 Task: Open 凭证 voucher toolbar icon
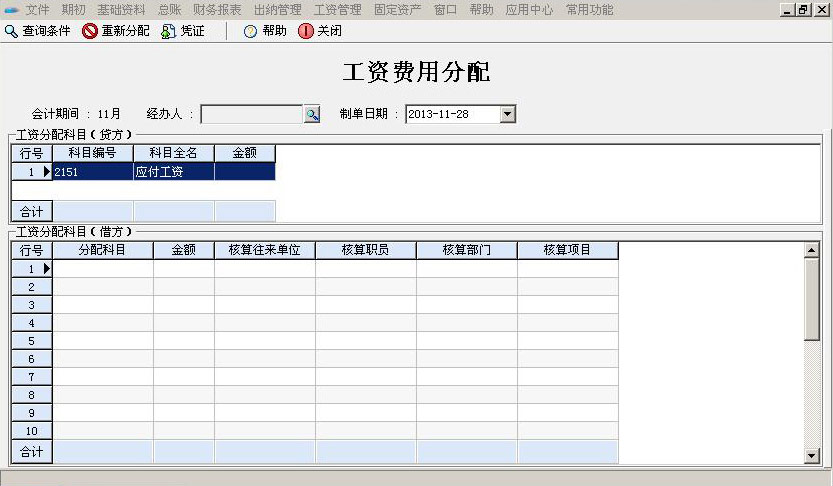point(168,31)
